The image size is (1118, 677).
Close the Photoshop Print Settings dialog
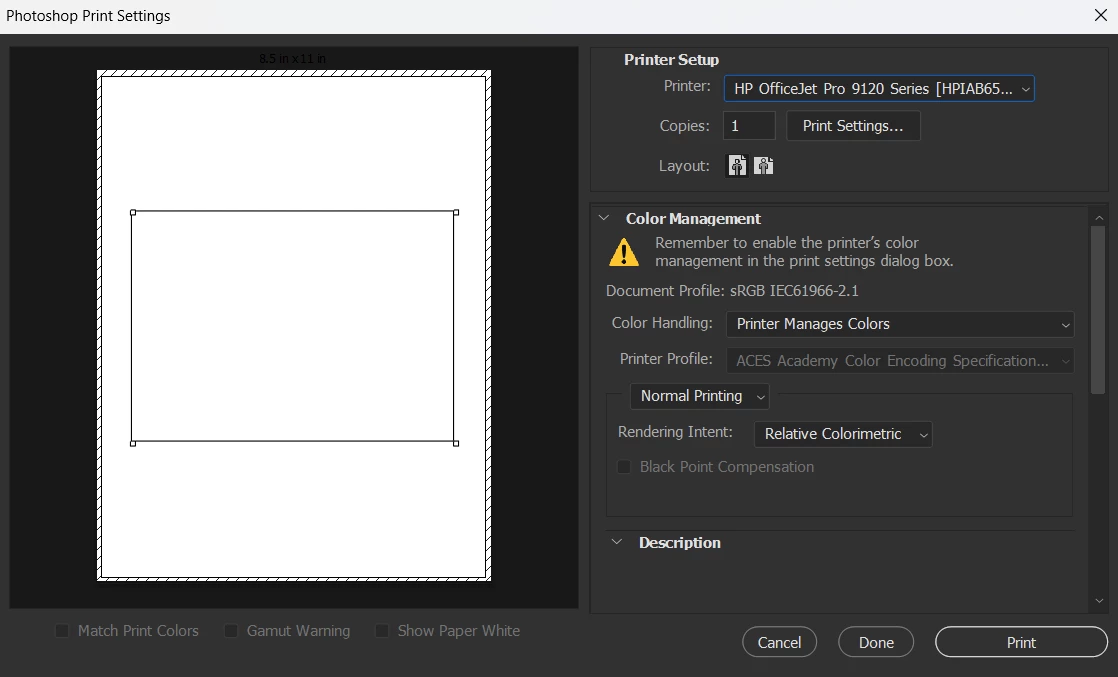1100,15
